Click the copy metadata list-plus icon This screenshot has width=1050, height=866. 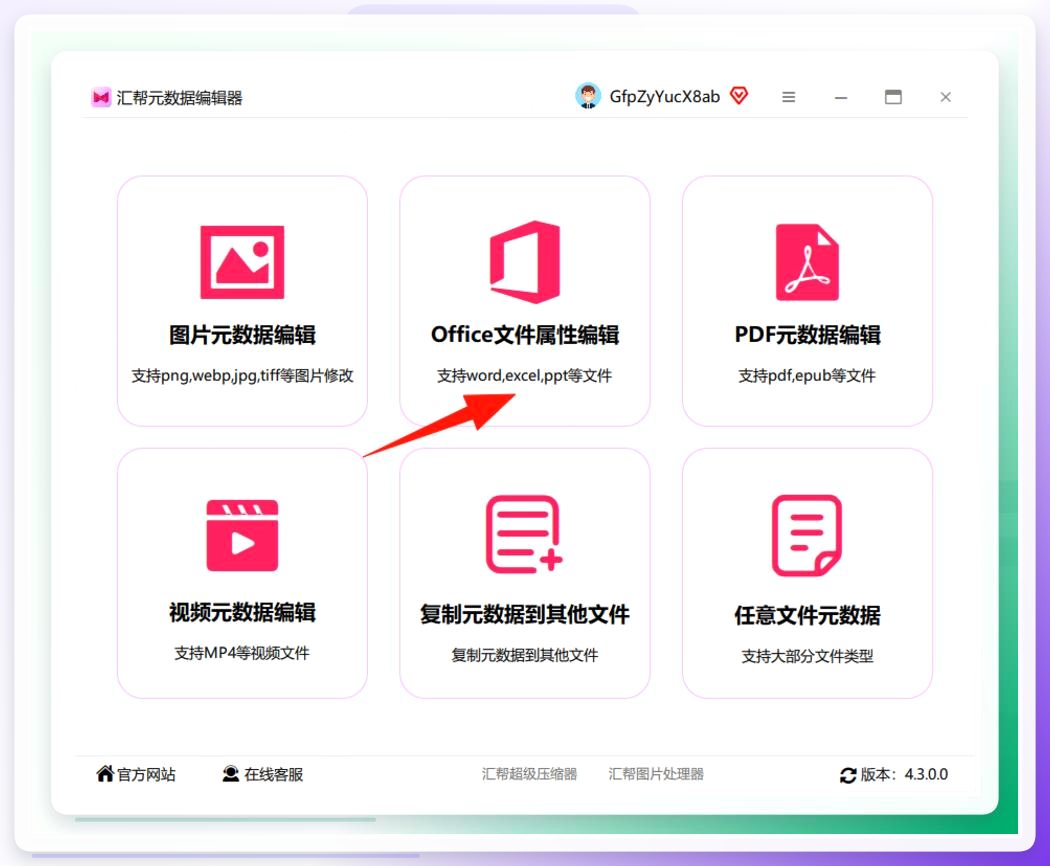[x=524, y=534]
